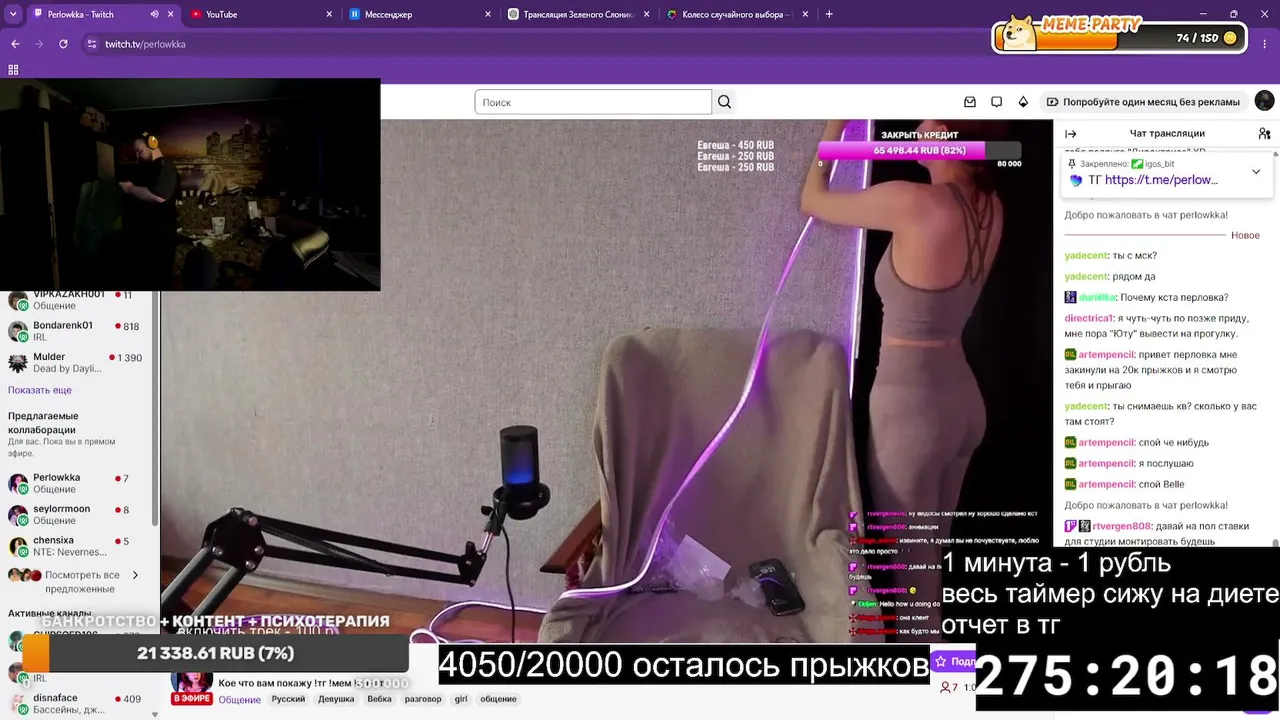Click the Общение category link under stream
Image resolution: width=1280 pixels, height=720 pixels.
pyautogui.click(x=240, y=699)
